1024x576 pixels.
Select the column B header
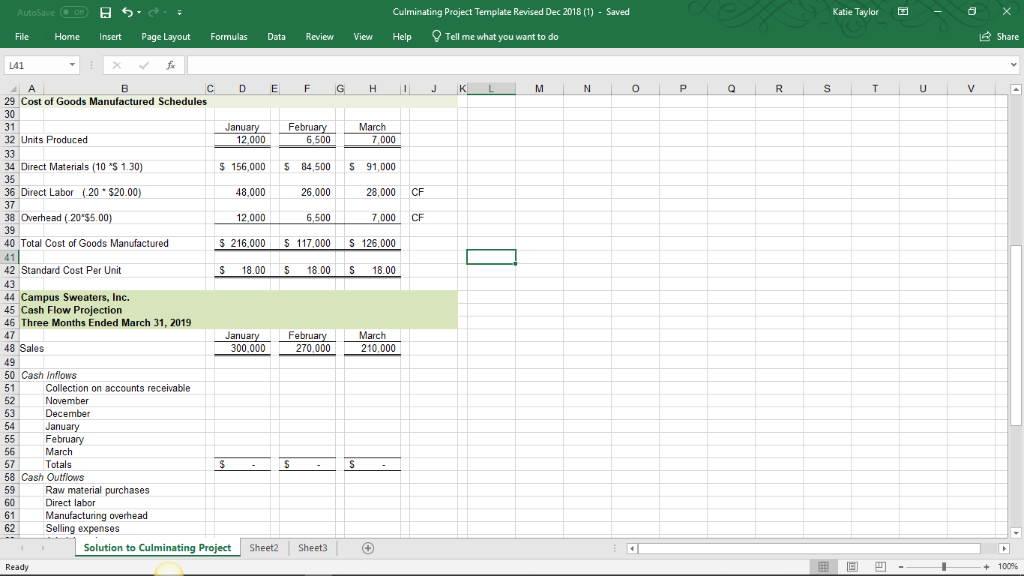(x=124, y=89)
